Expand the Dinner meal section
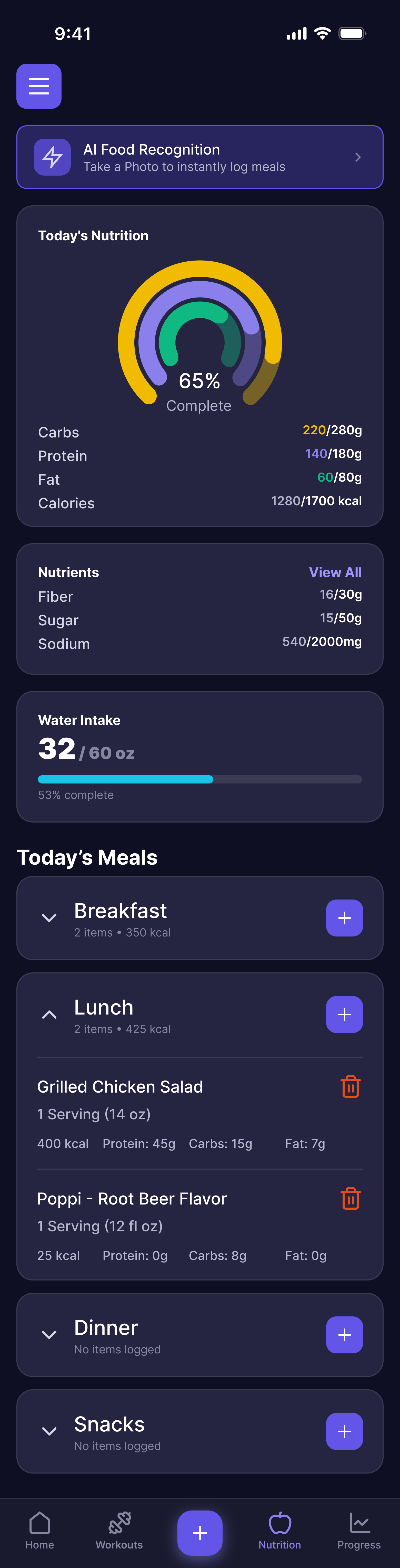 click(x=49, y=1335)
